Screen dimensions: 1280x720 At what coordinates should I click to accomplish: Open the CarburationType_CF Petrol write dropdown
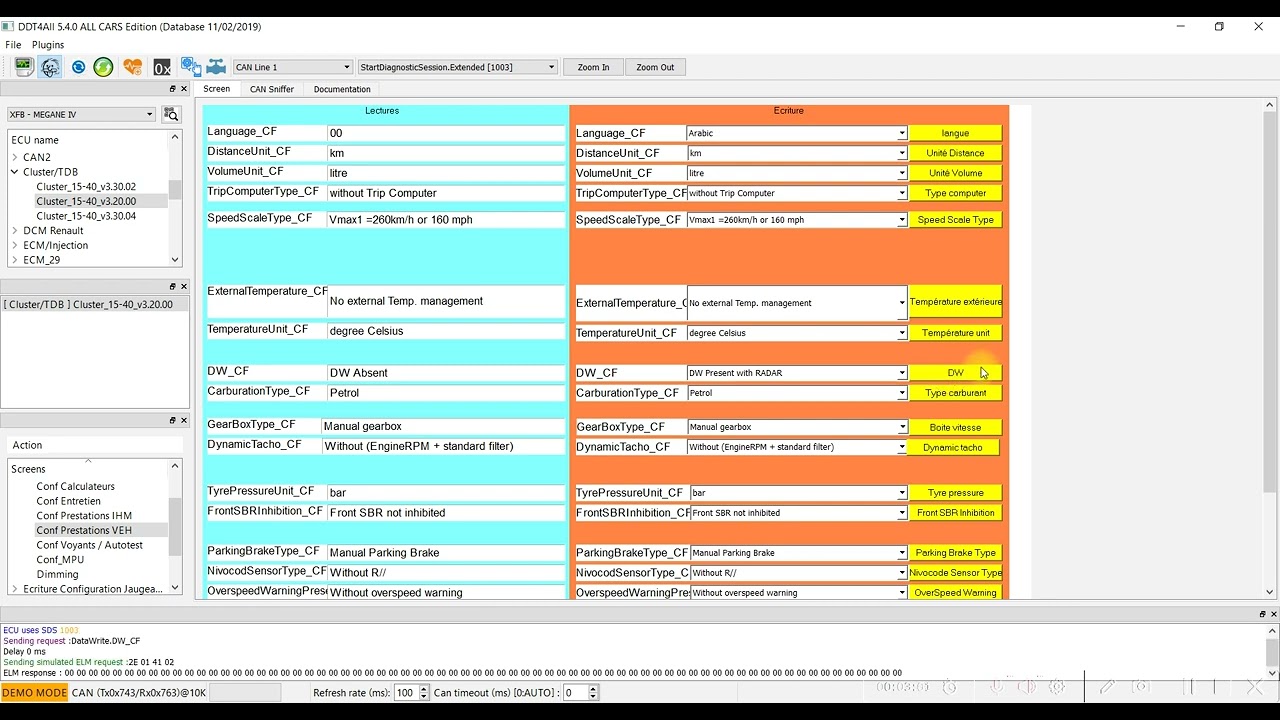click(796, 393)
